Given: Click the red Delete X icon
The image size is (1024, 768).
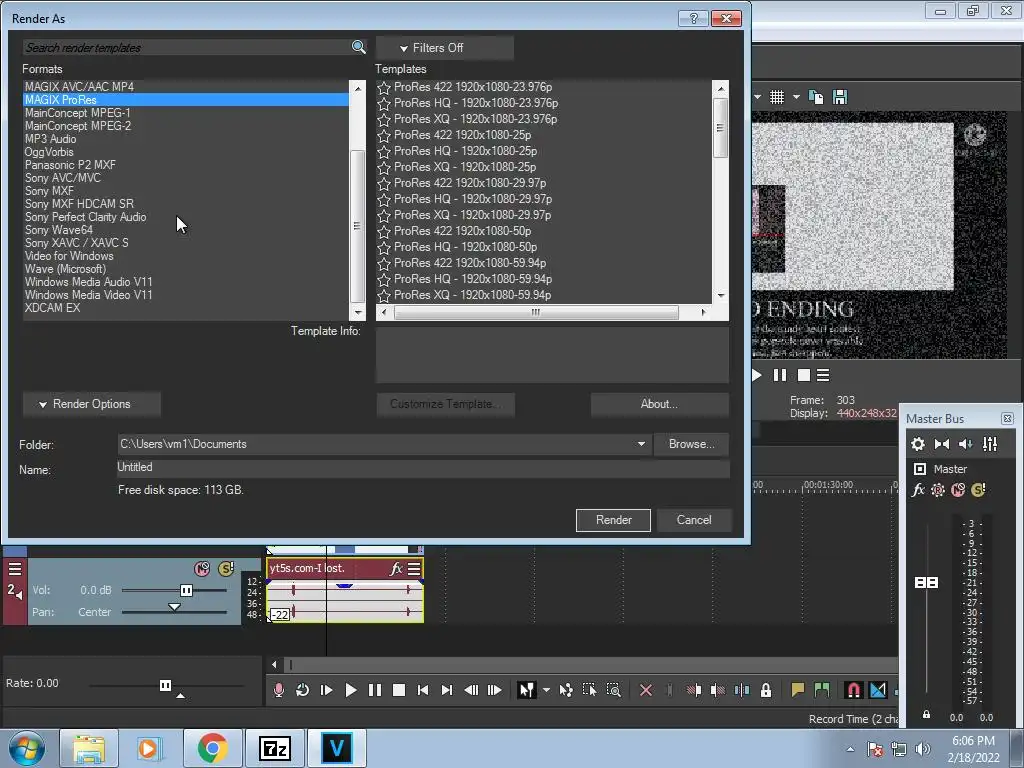Looking at the screenshot, I should tap(646, 690).
